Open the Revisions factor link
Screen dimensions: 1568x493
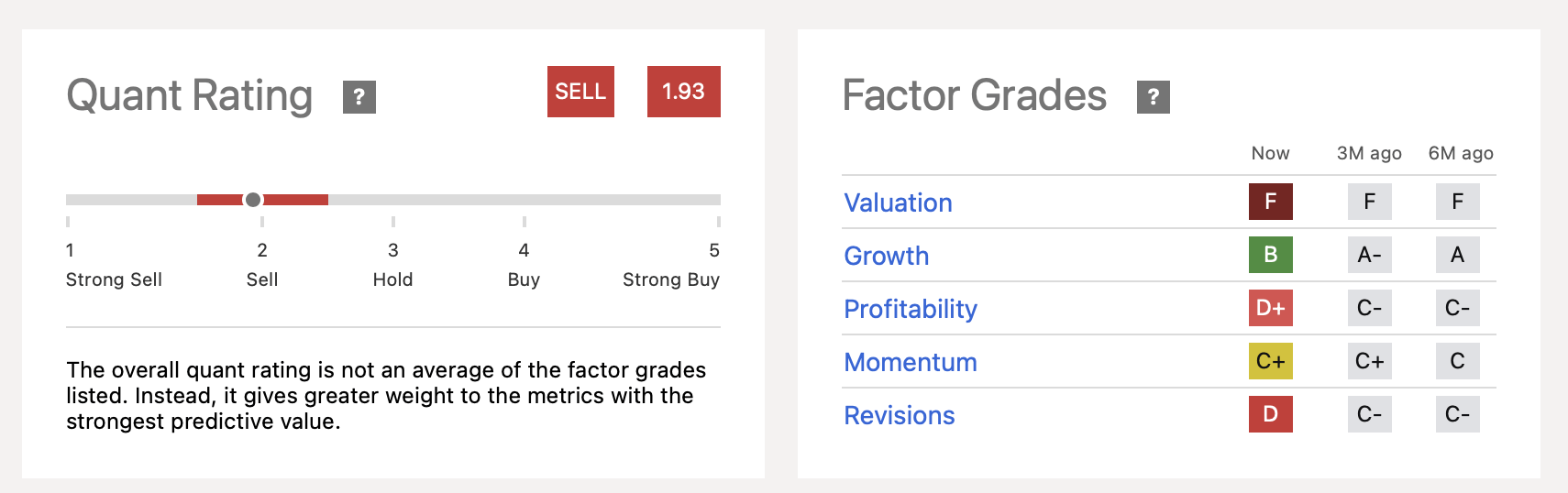[x=899, y=415]
